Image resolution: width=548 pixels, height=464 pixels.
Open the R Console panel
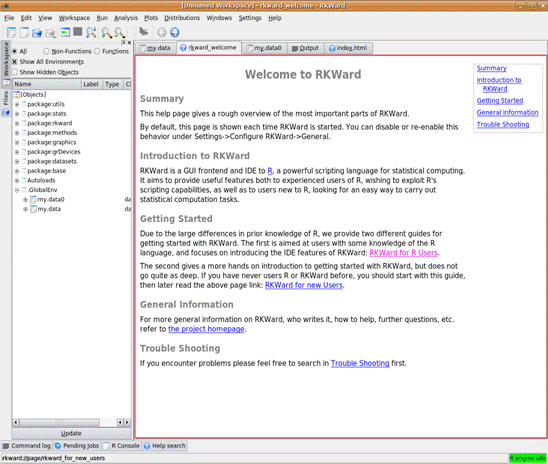click(121, 446)
